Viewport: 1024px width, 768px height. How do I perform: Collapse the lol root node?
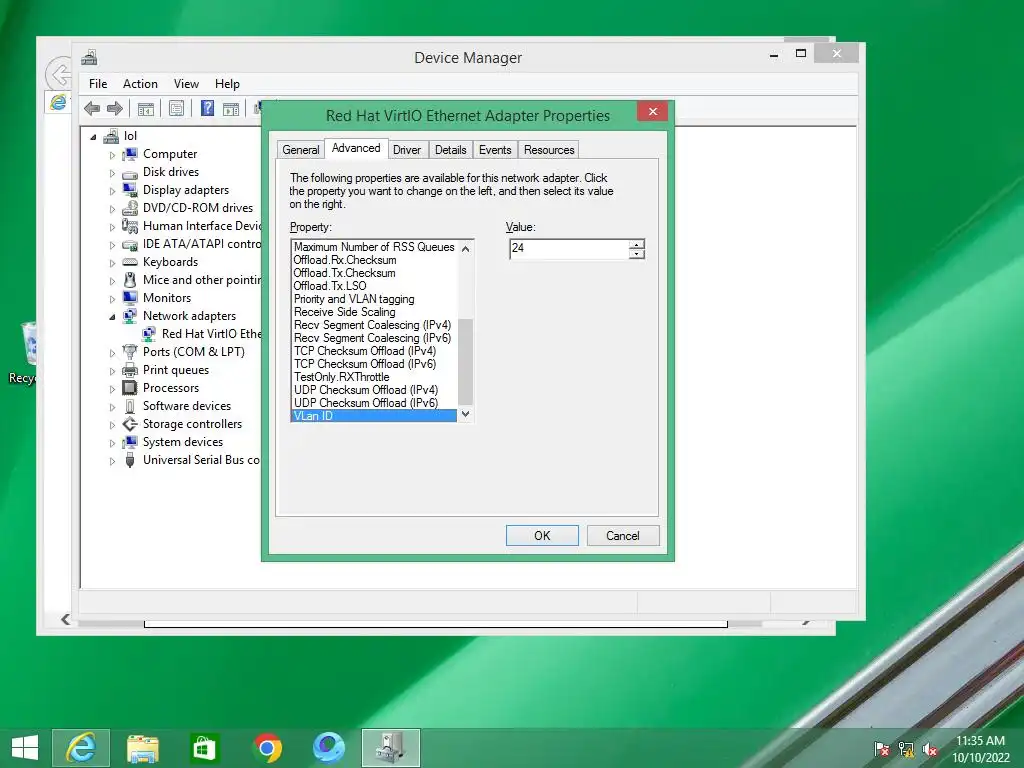93,137
